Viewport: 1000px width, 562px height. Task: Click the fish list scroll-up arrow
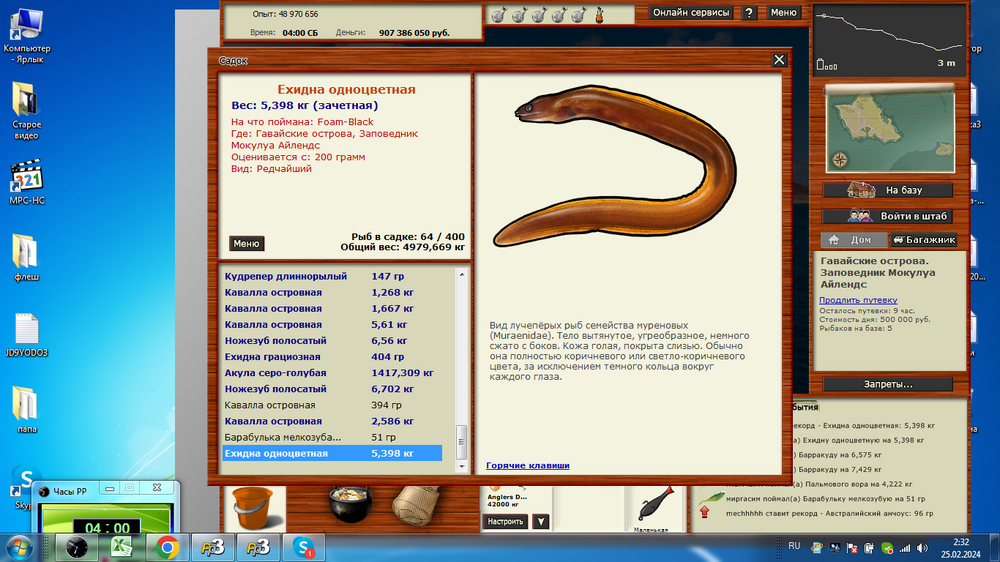pos(462,274)
